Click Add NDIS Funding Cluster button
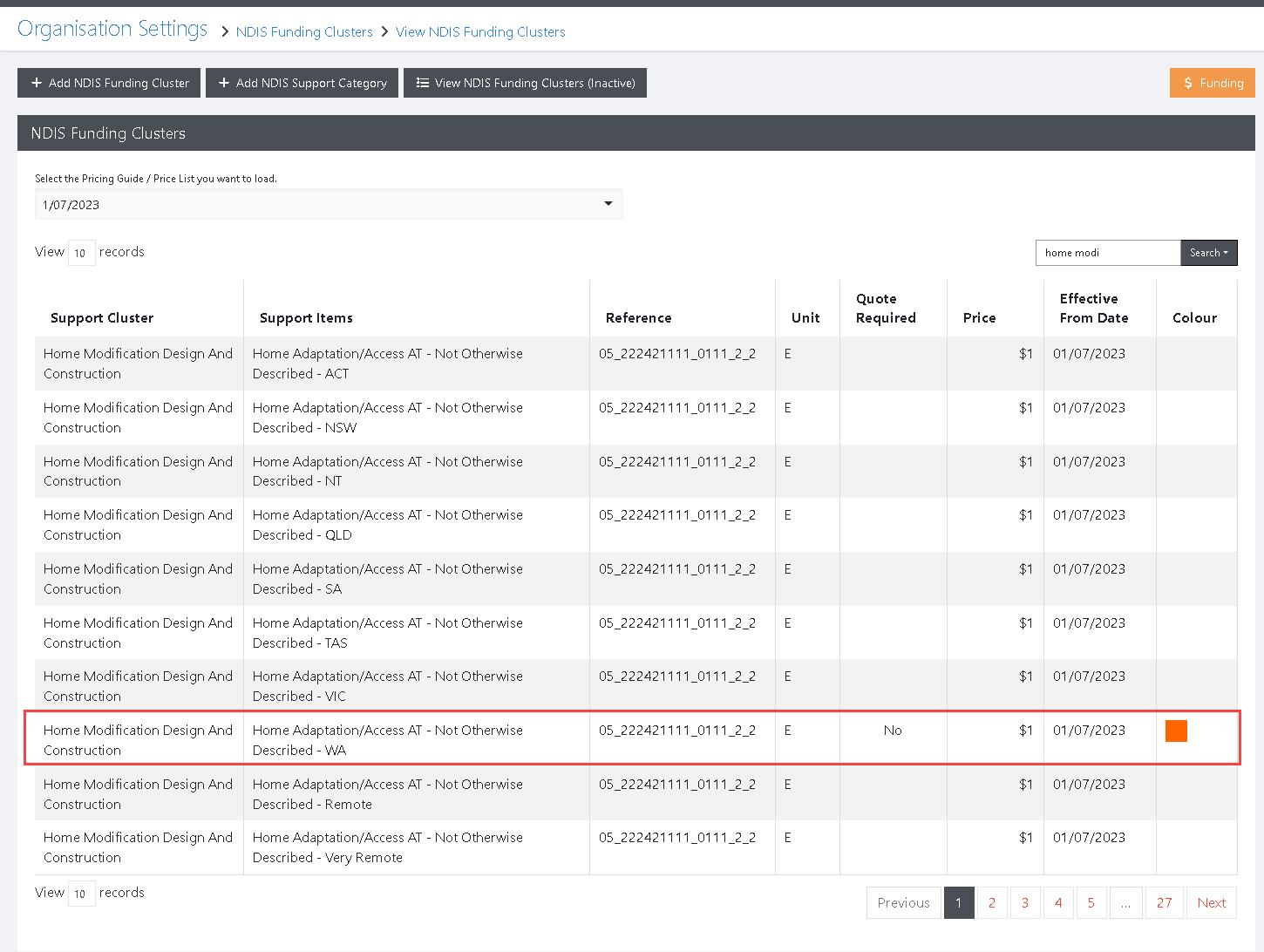1264x952 pixels. [109, 83]
